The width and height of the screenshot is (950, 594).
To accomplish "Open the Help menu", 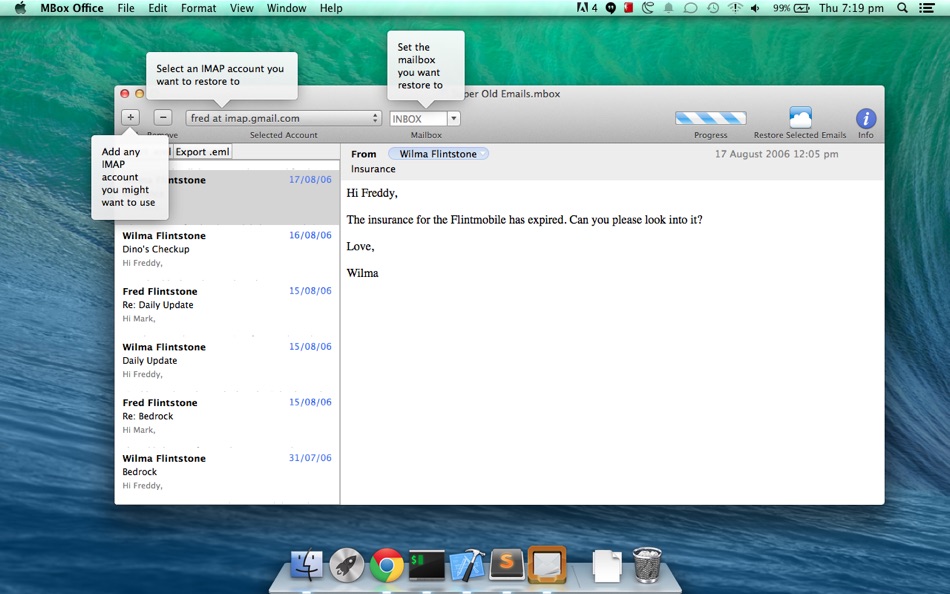I will (x=331, y=8).
